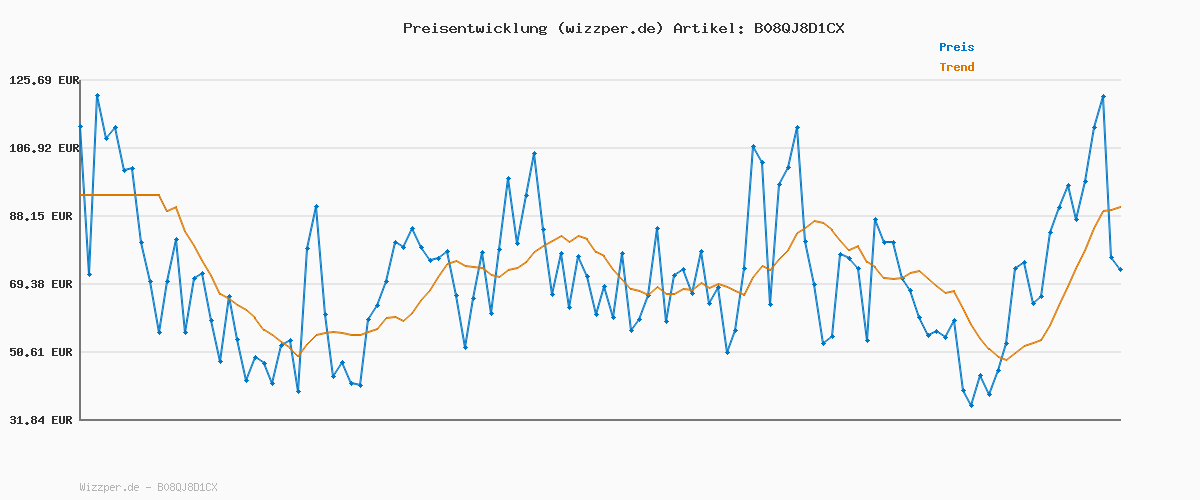Click the highest price peak near chart's left start
Viewport: 1200px width, 500px height.
click(97, 96)
